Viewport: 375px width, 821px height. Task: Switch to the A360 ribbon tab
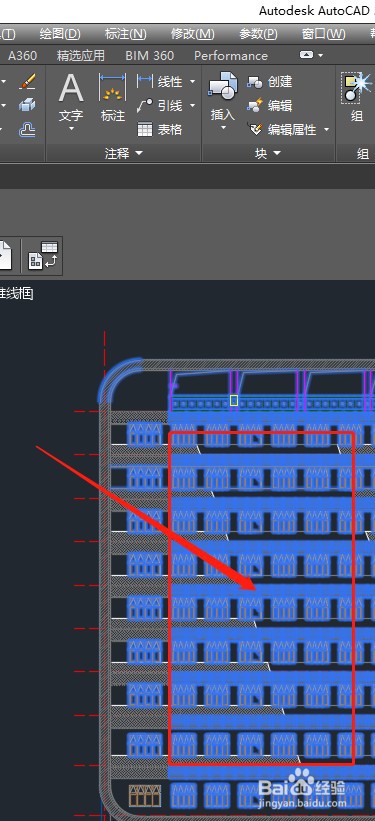pyautogui.click(x=23, y=56)
